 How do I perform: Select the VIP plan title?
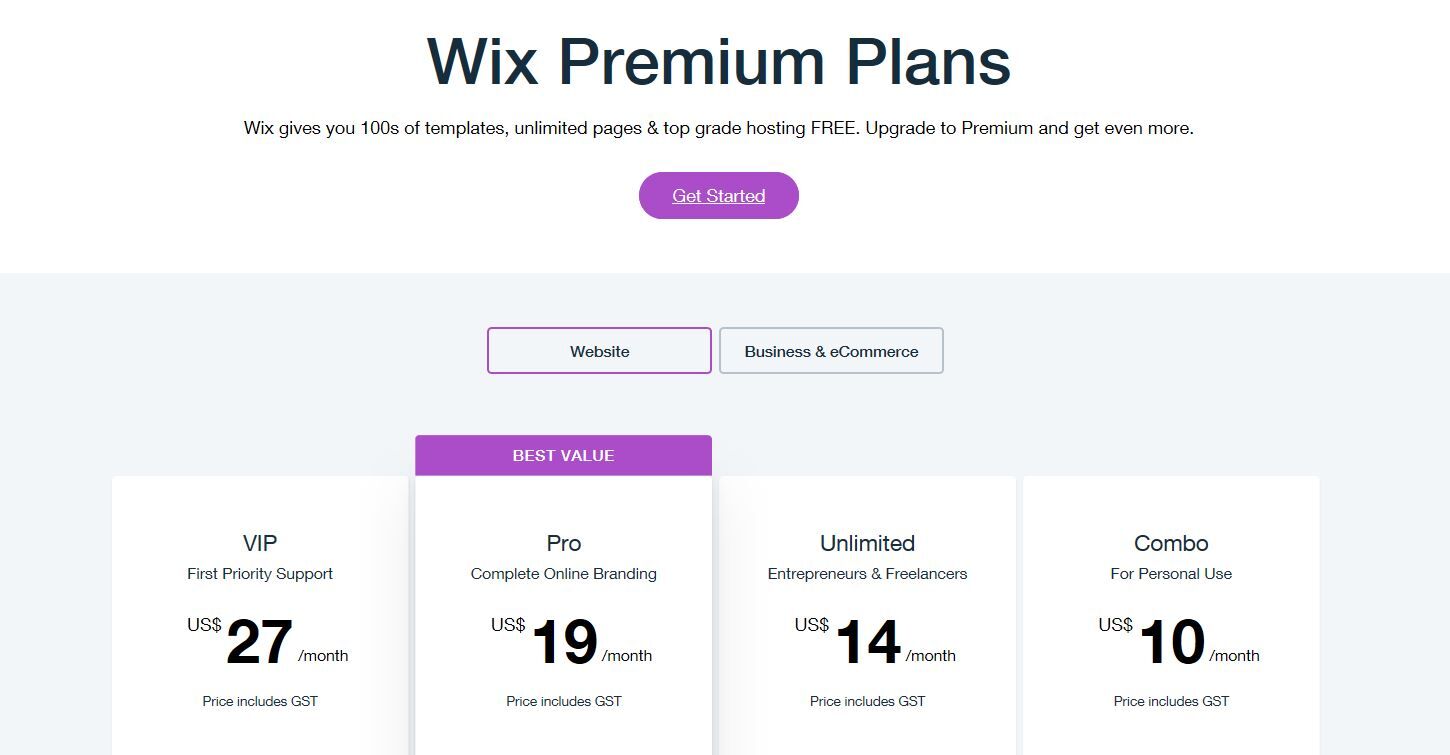[260, 543]
